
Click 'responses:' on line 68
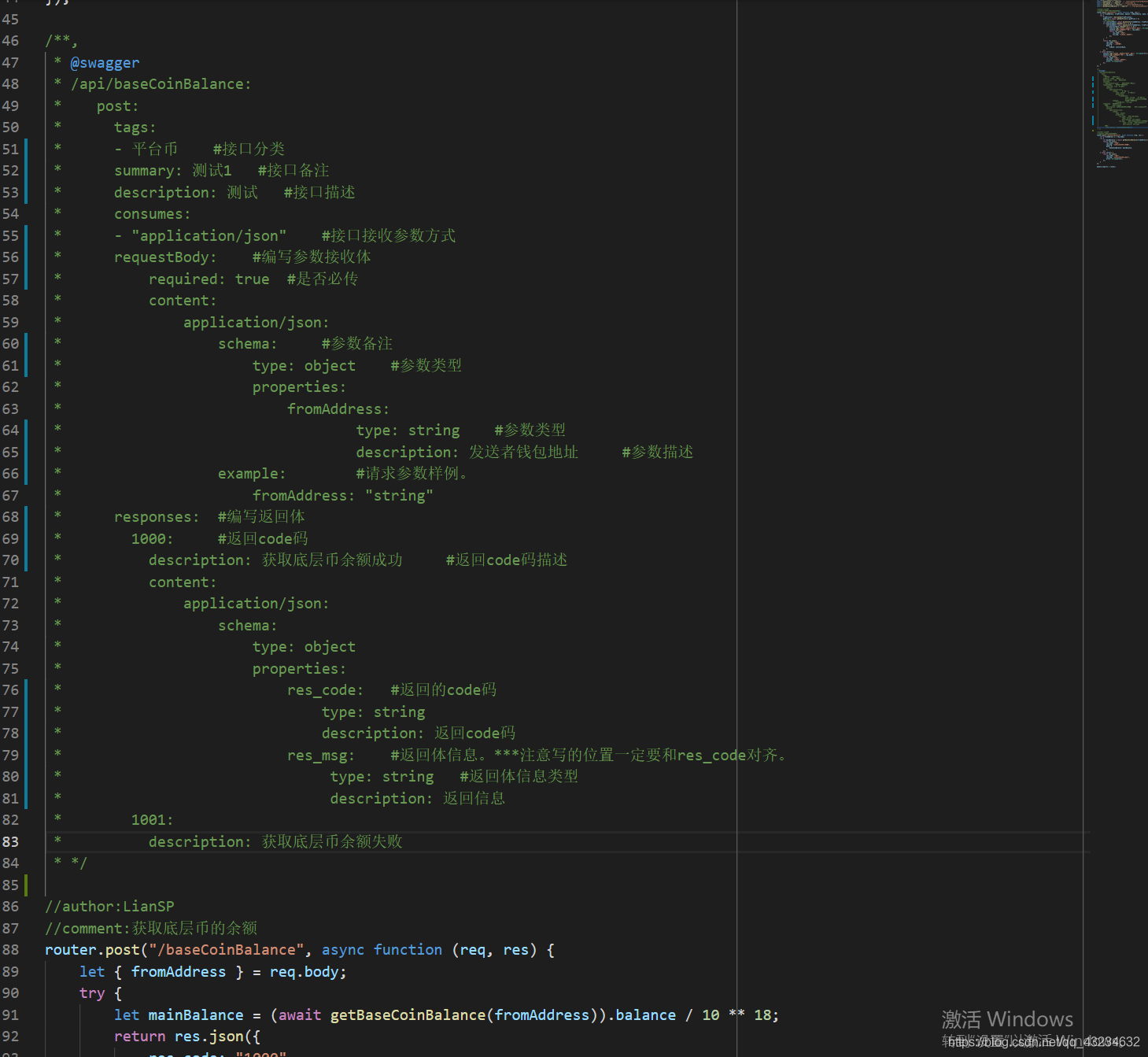[157, 517]
